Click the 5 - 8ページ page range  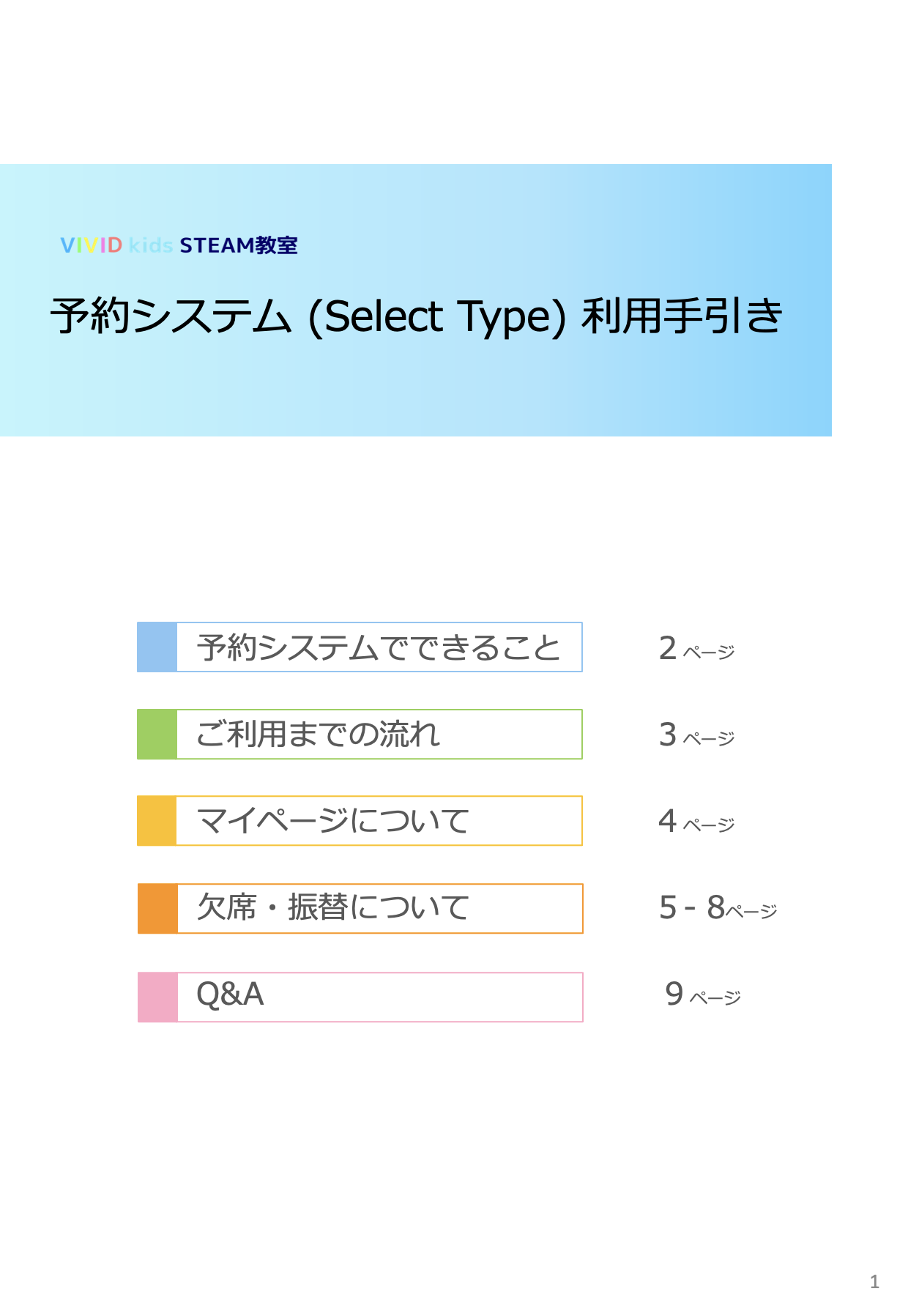tap(718, 908)
